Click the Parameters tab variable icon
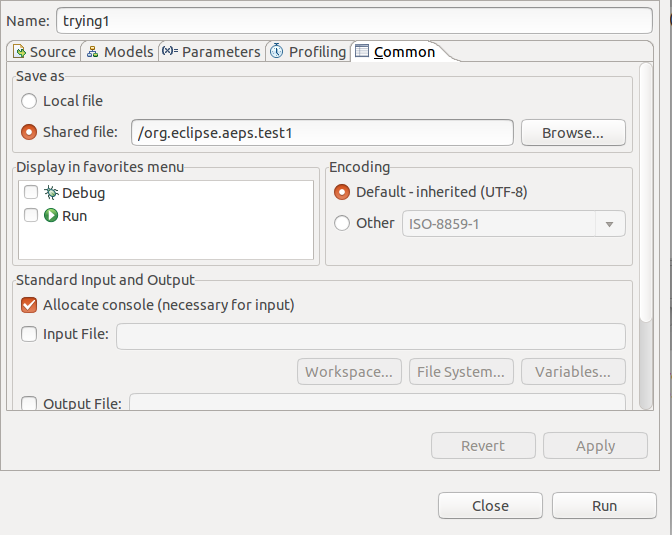The image size is (672, 535). [170, 51]
